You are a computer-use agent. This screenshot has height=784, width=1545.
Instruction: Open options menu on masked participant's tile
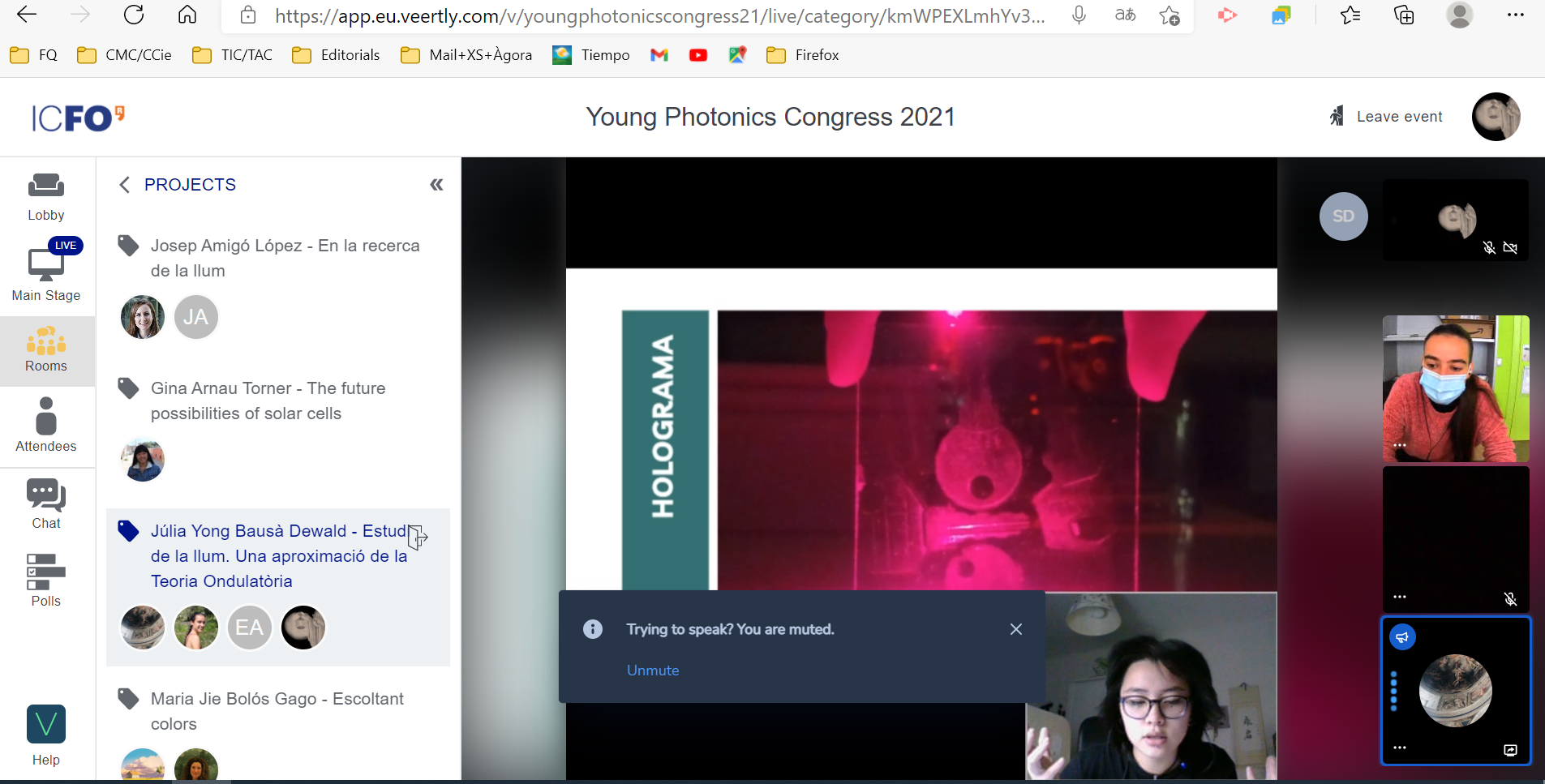pyautogui.click(x=1400, y=446)
